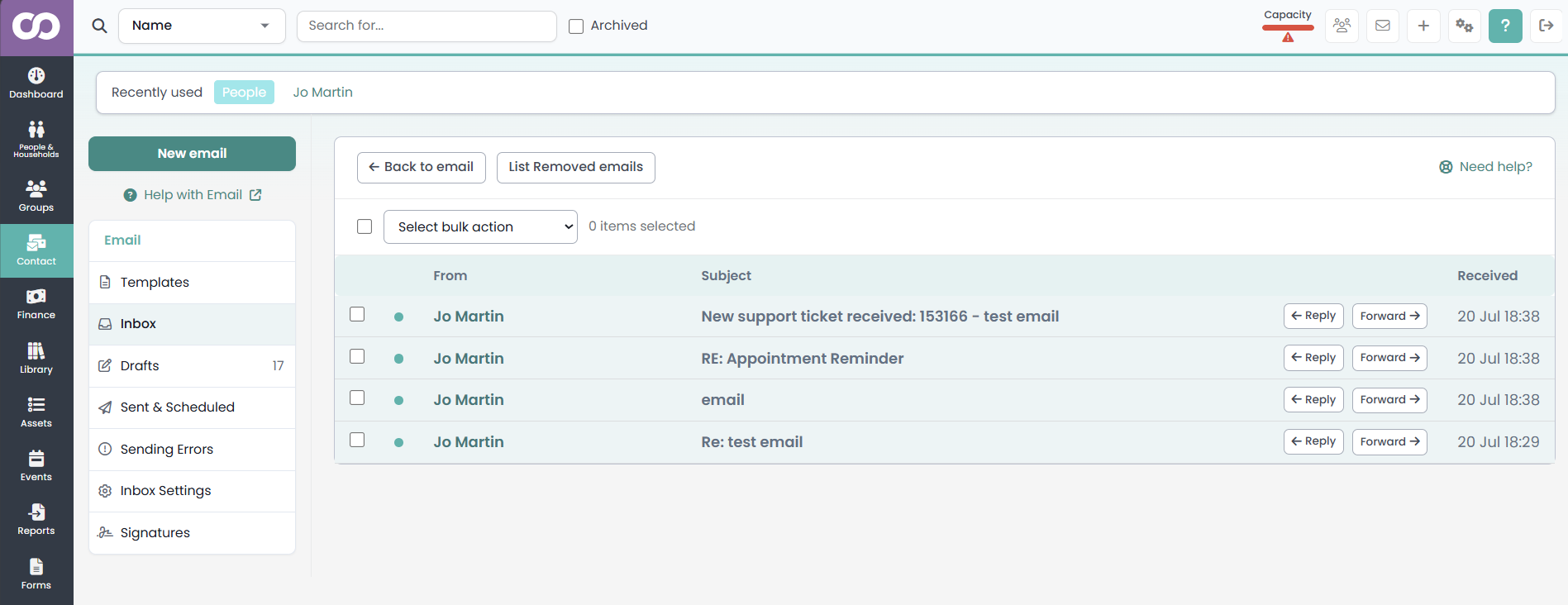Toggle the Archived checkbox
1568x605 pixels.
576,26
